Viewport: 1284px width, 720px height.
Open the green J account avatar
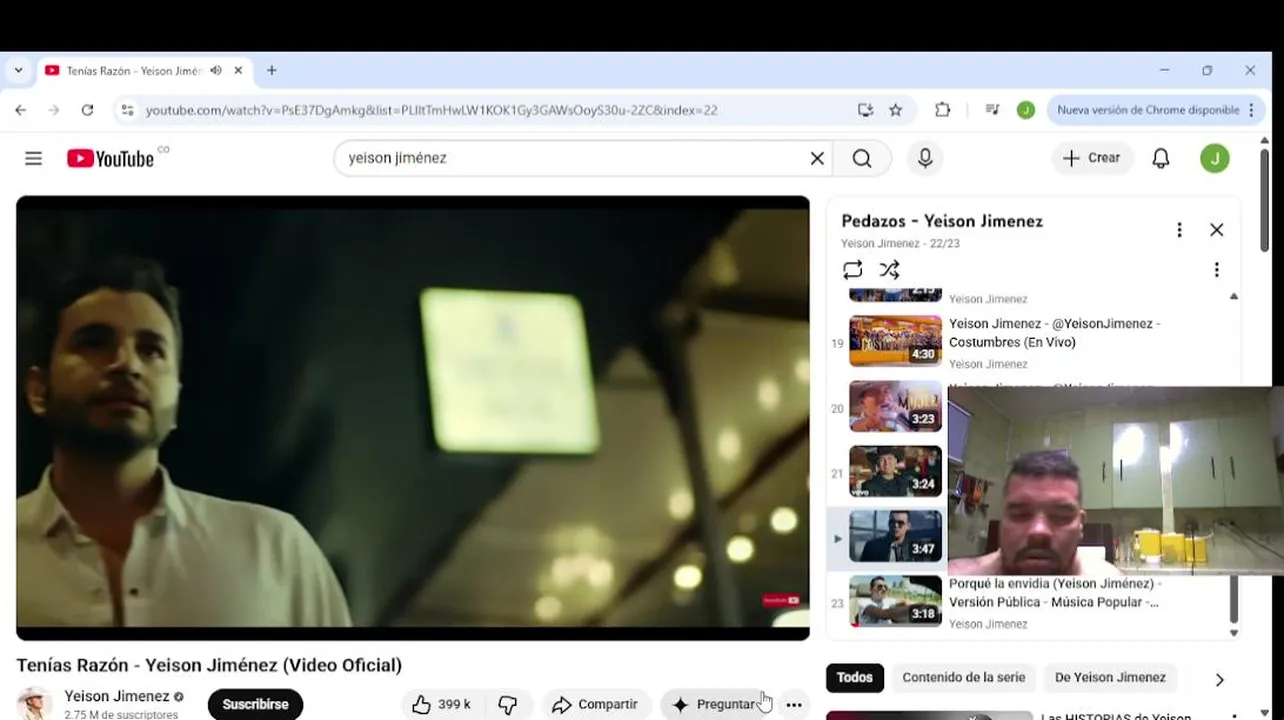click(x=1215, y=158)
